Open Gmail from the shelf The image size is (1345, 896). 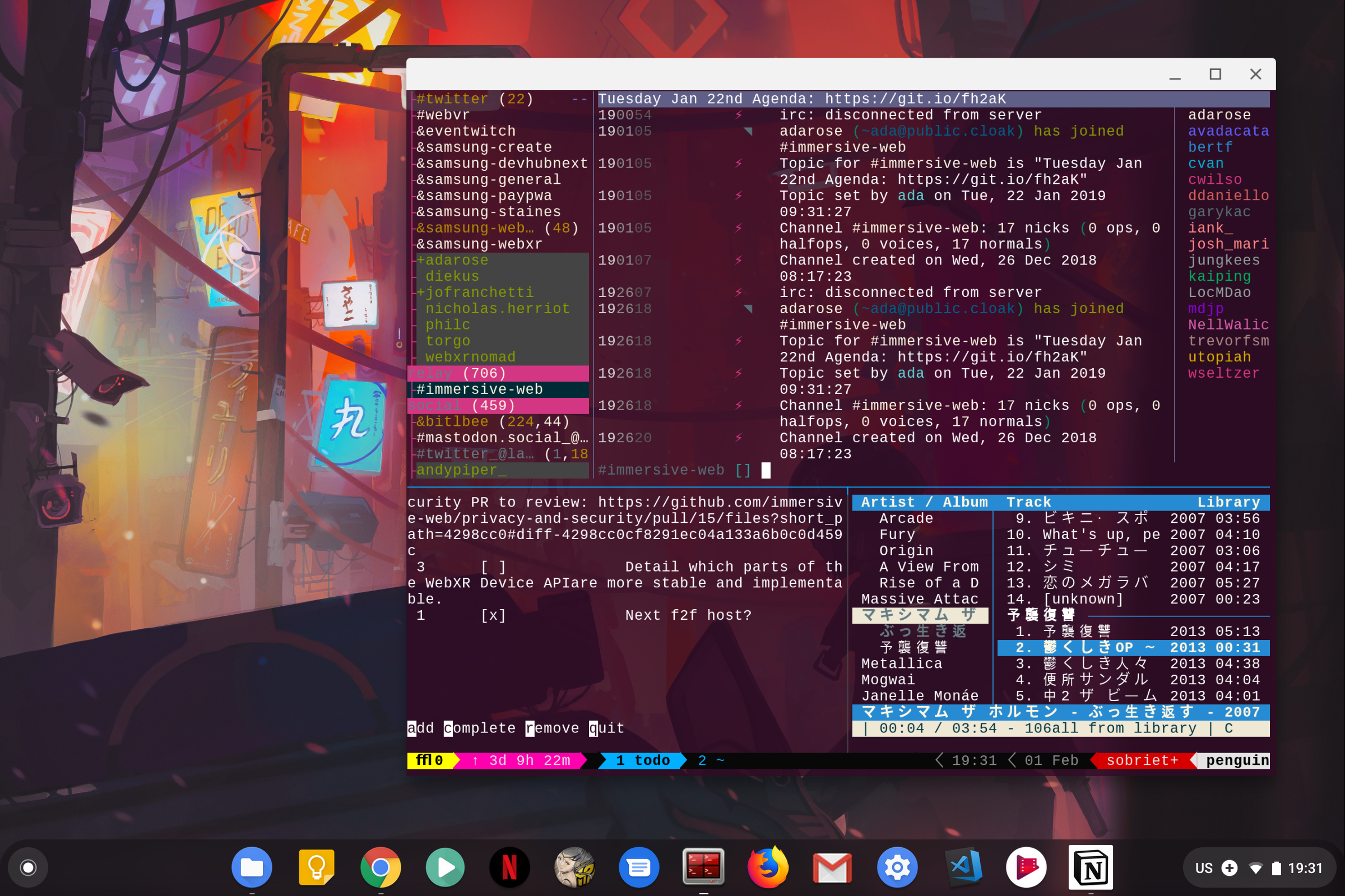tap(833, 866)
